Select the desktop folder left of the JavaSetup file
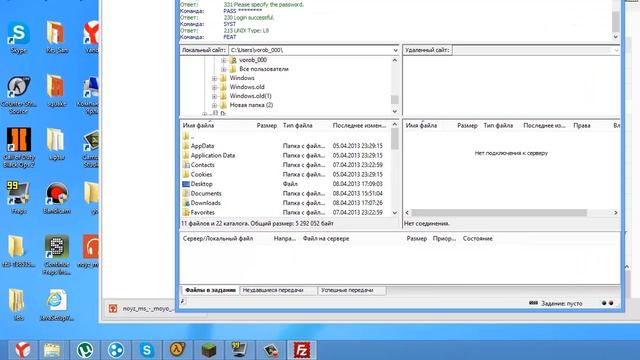The height and width of the screenshot is (360, 640). [x=18, y=304]
